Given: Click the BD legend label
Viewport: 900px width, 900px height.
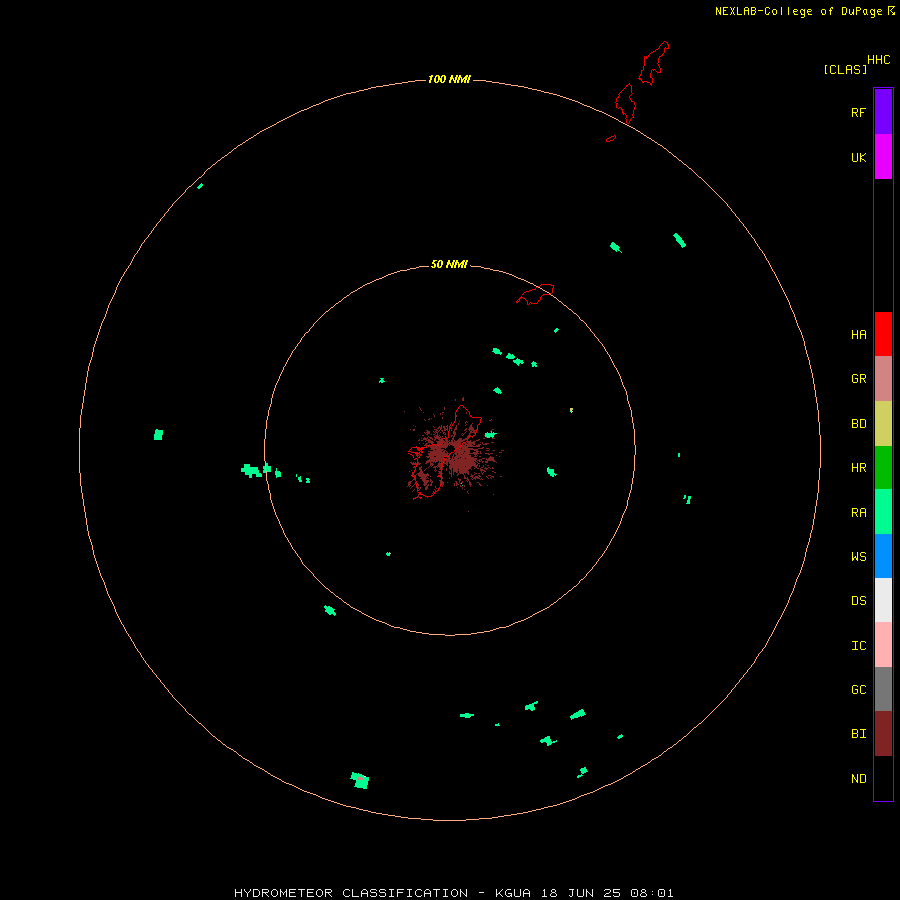Looking at the screenshot, I should 858,424.
